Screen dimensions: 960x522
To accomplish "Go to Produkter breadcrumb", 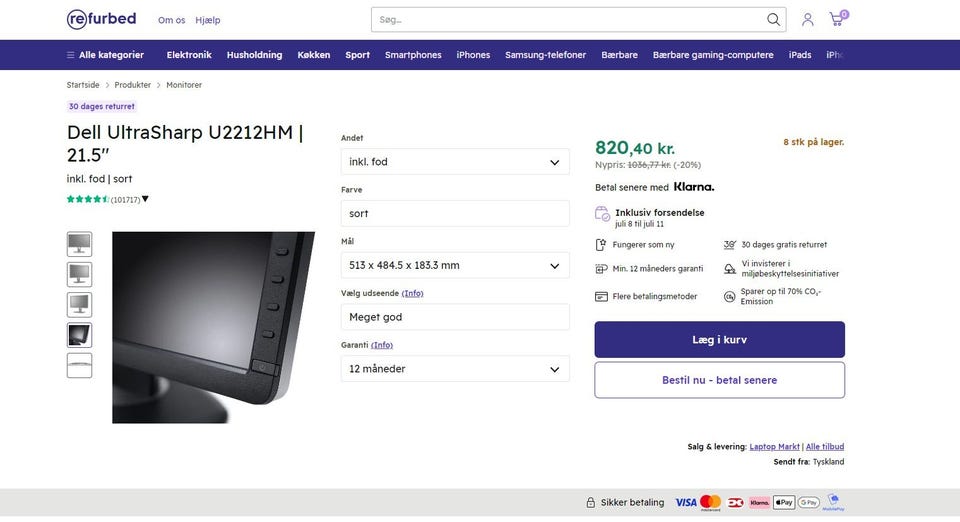I will (132, 85).
